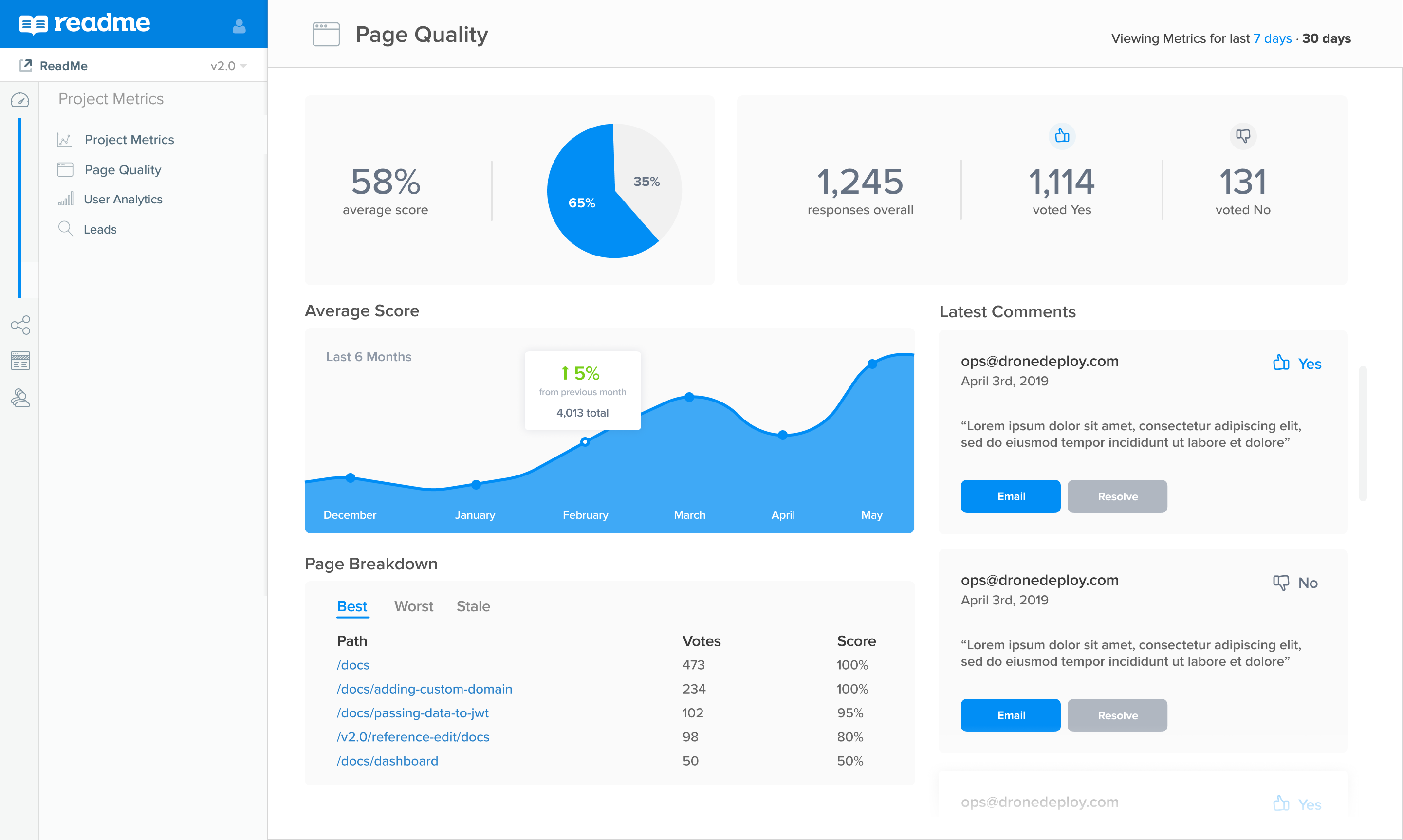Open User Analytics in the sidebar

tap(123, 199)
